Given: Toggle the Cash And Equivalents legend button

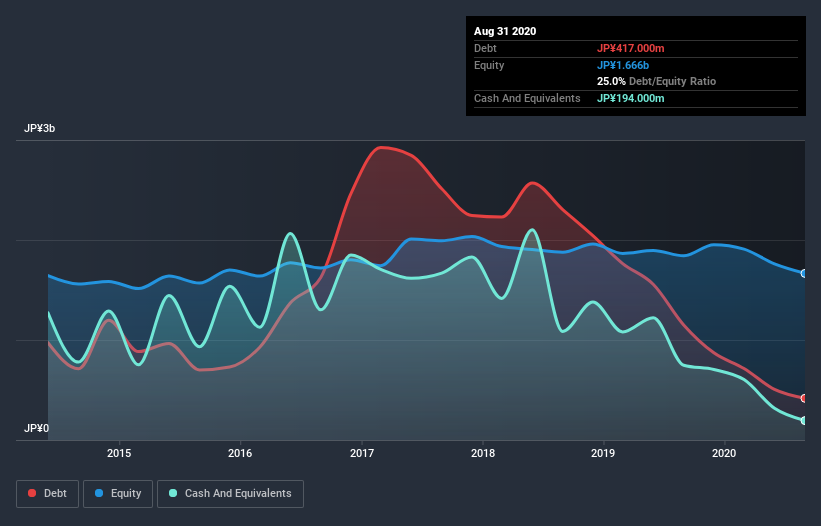Looking at the screenshot, I should (x=230, y=494).
